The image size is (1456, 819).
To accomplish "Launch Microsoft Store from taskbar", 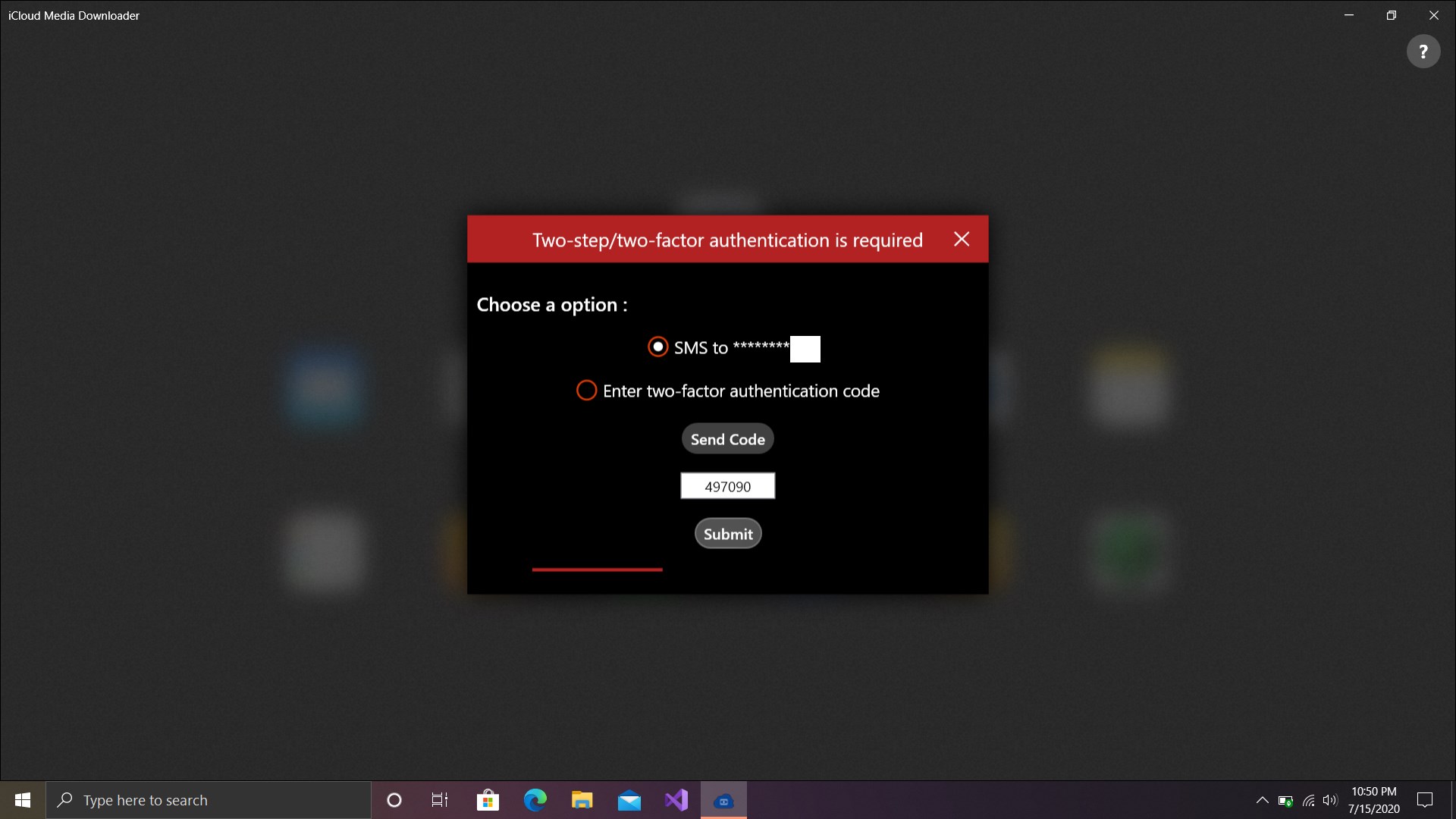I will (488, 800).
